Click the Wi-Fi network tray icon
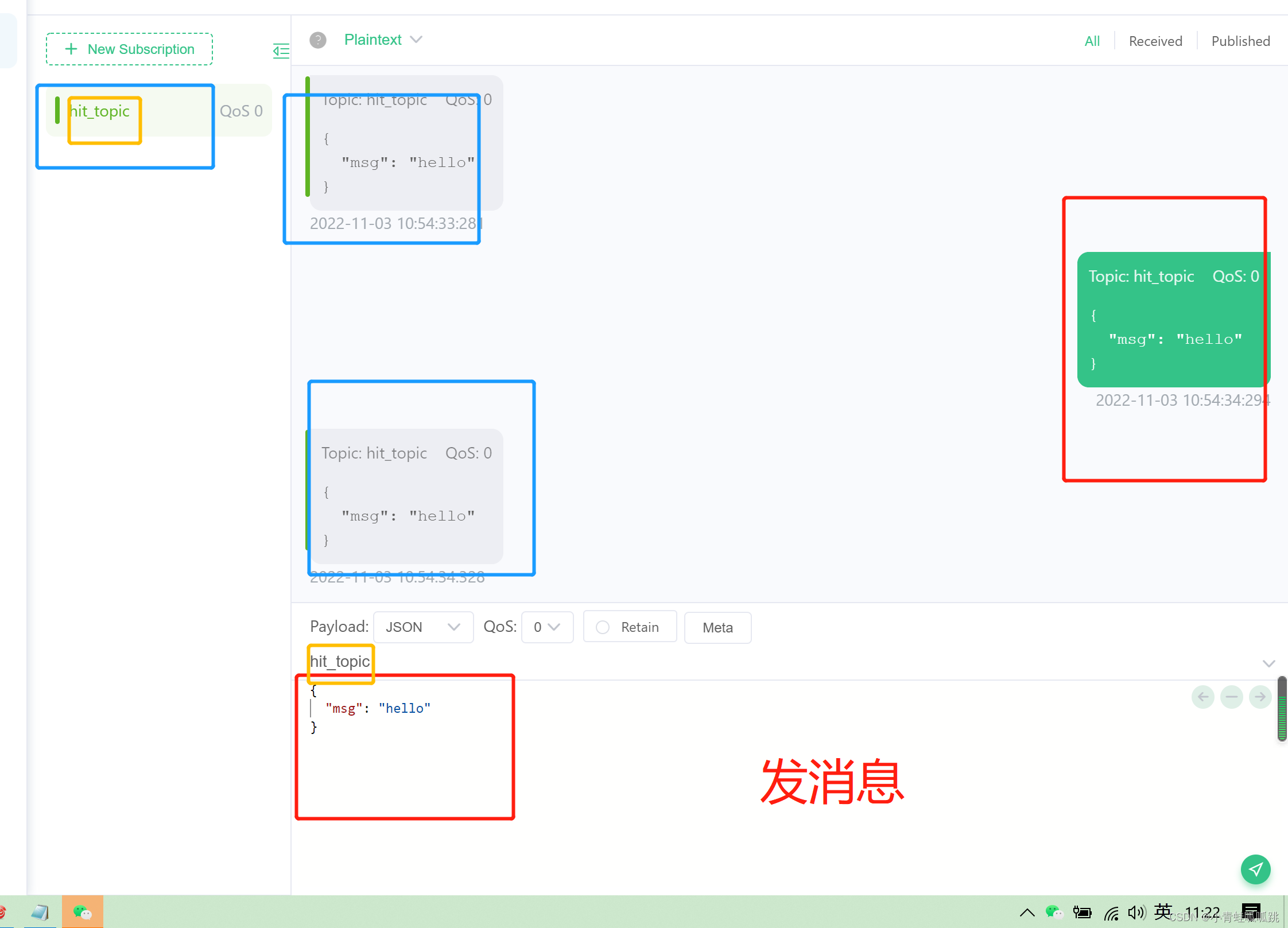This screenshot has height=928, width=1288. [x=1111, y=913]
